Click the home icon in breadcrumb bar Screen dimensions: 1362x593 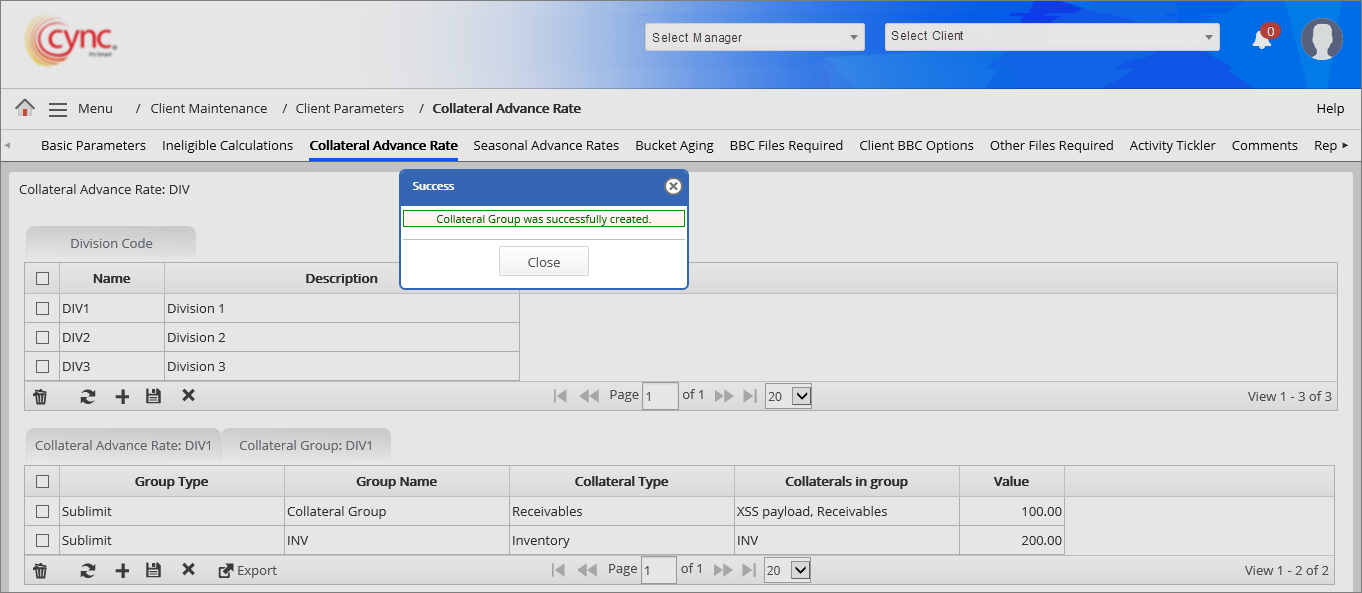[25, 108]
